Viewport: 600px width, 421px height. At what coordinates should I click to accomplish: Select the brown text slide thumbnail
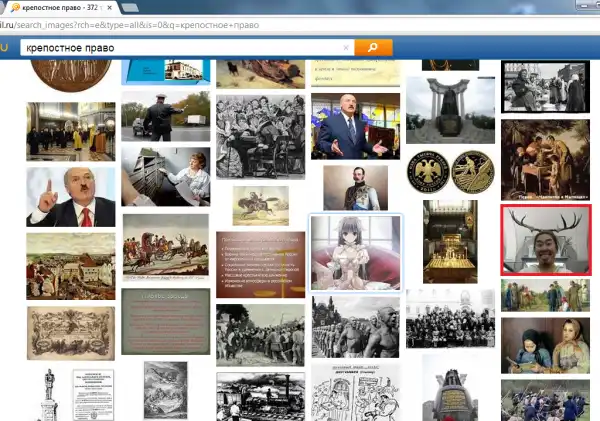click(260, 264)
